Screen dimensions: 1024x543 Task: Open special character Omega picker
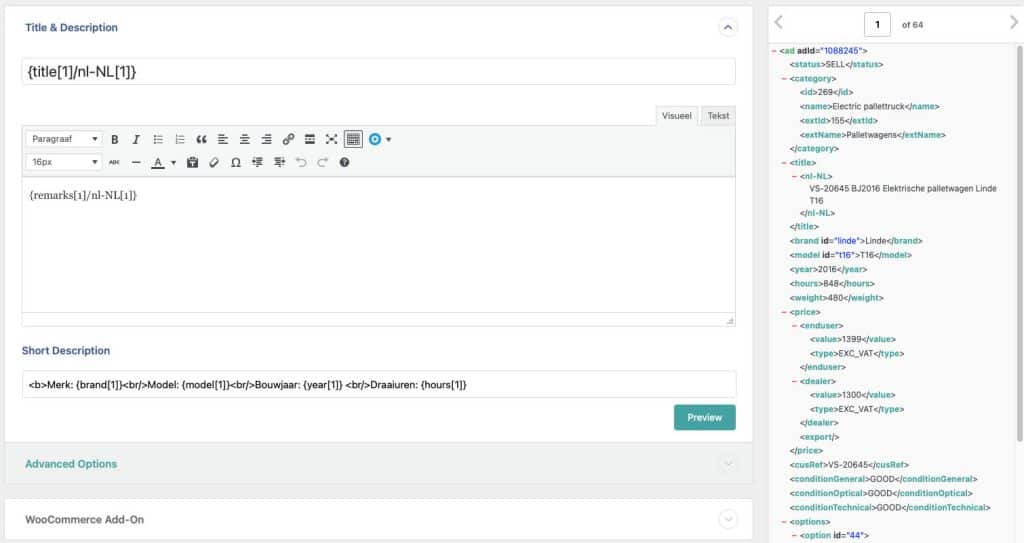236,162
